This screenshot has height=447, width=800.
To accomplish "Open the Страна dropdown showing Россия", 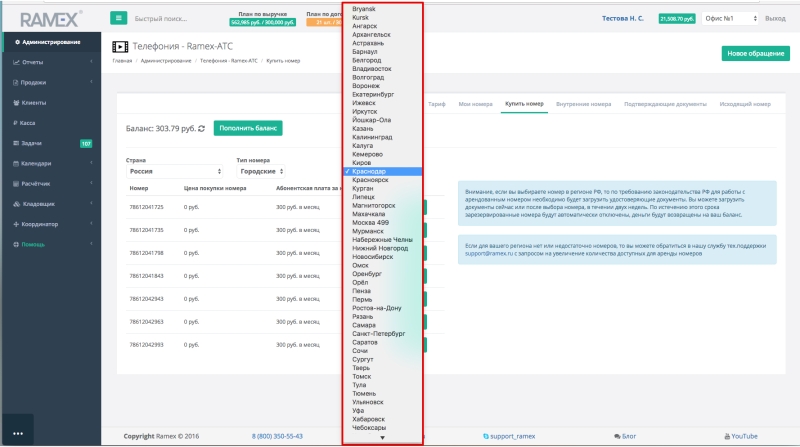I will [x=174, y=171].
